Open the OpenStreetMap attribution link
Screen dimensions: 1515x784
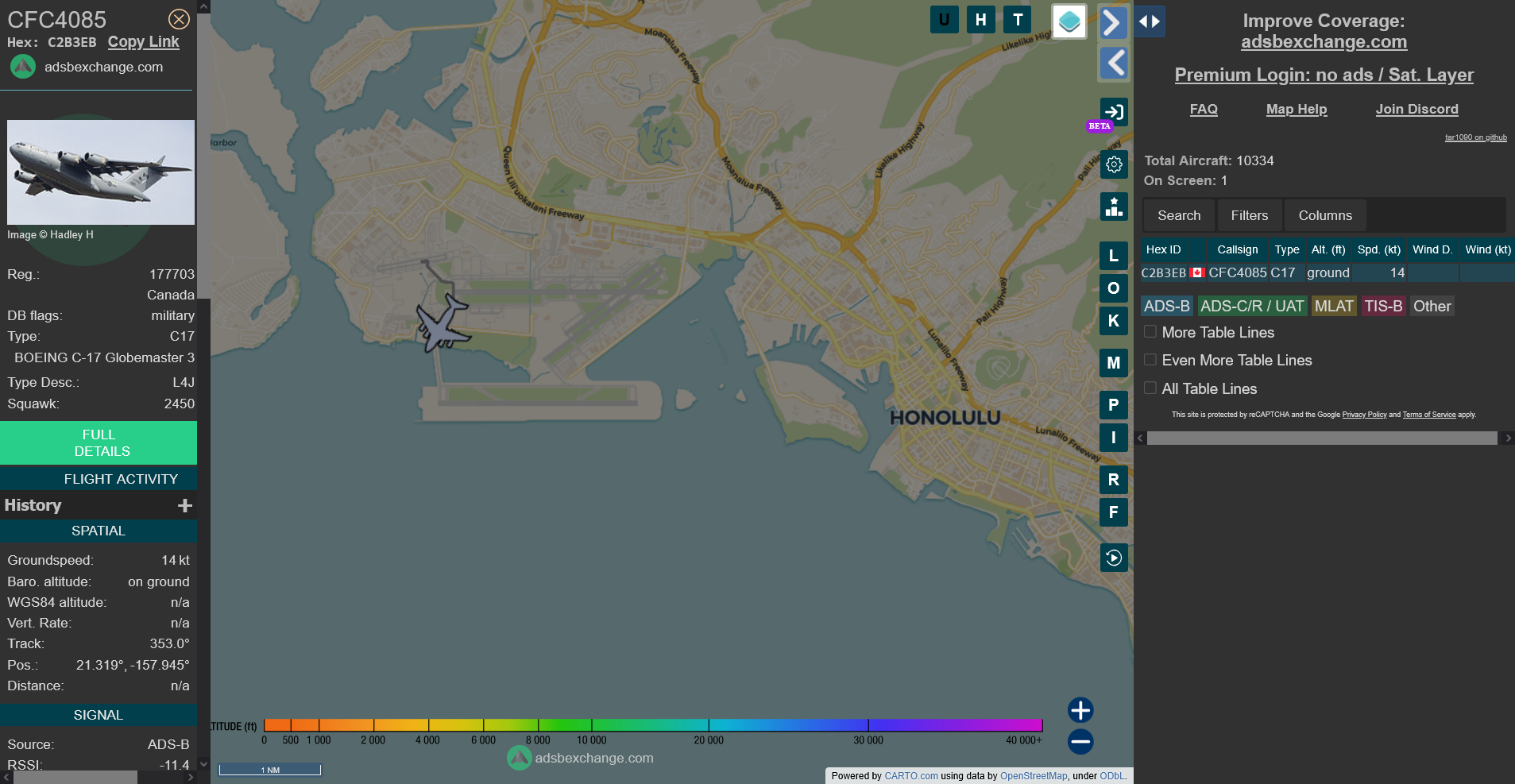[x=1034, y=776]
